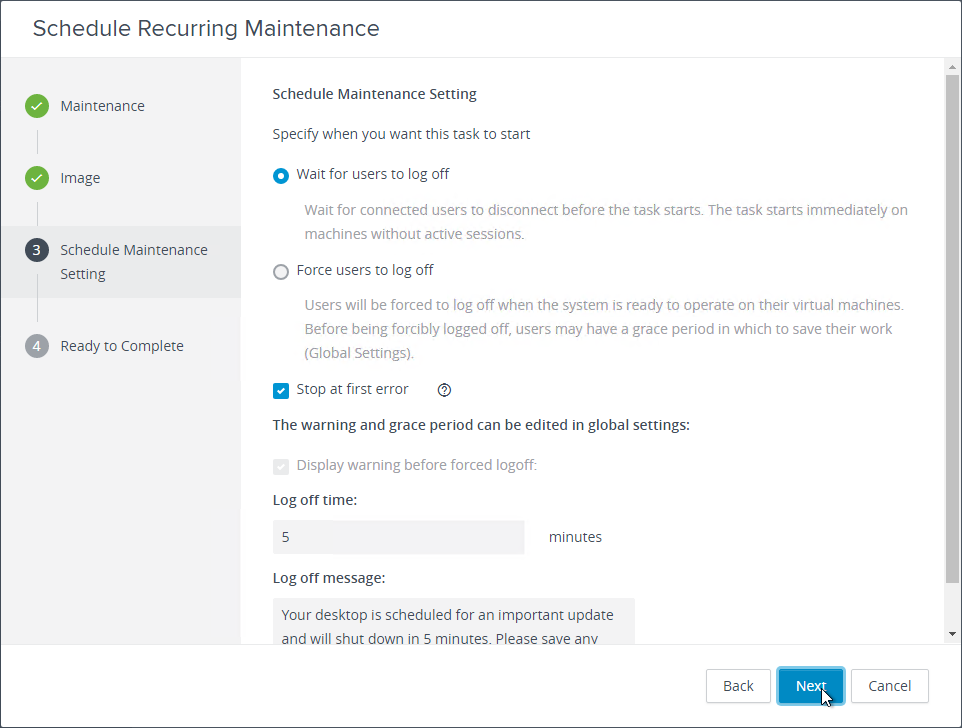Click the Next button
Viewport: 962px width, 728px height.
[810, 686]
